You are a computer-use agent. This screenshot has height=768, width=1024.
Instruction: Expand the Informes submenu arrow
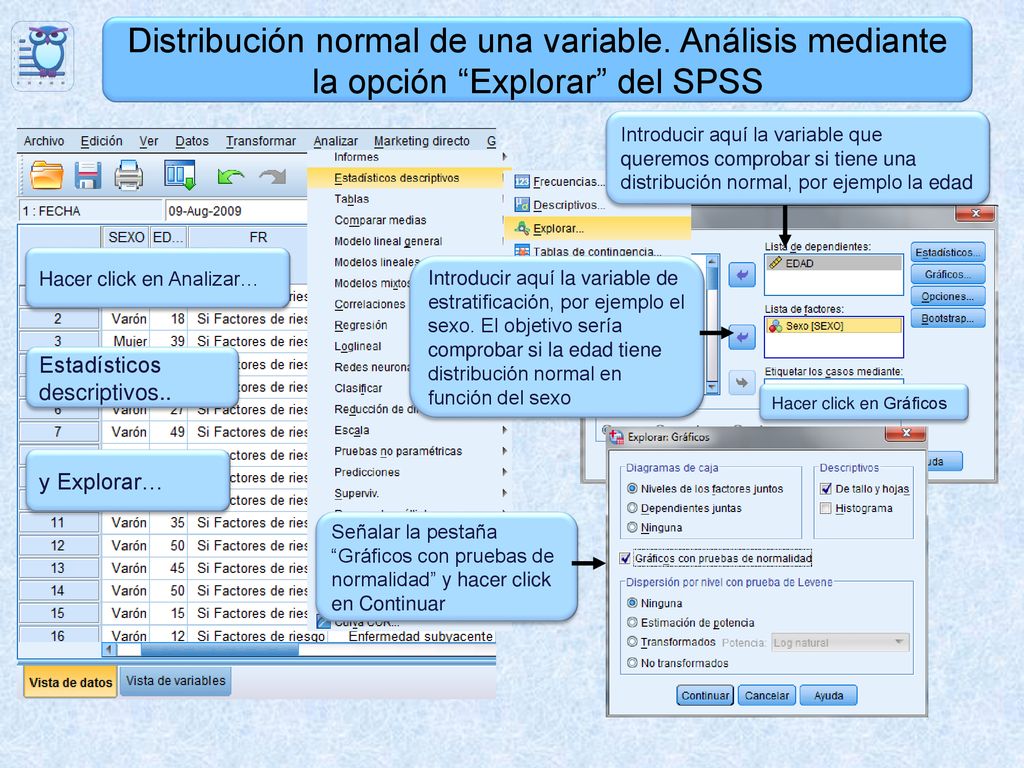(x=505, y=157)
